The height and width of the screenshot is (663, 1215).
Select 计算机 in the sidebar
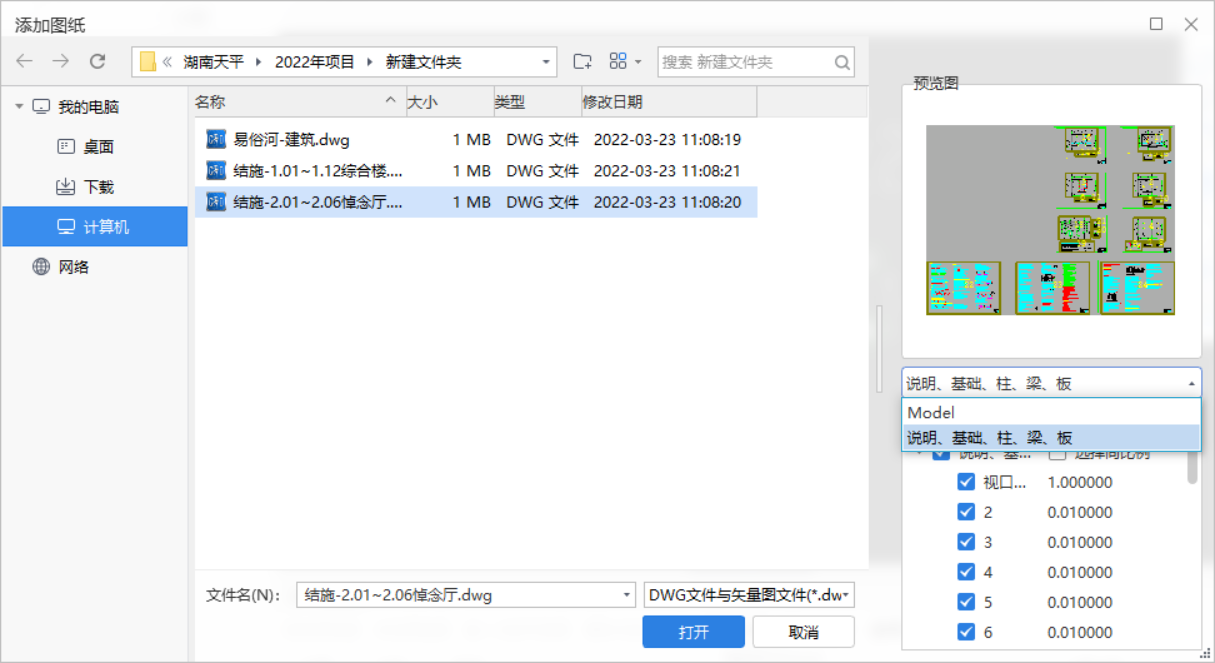(95, 226)
